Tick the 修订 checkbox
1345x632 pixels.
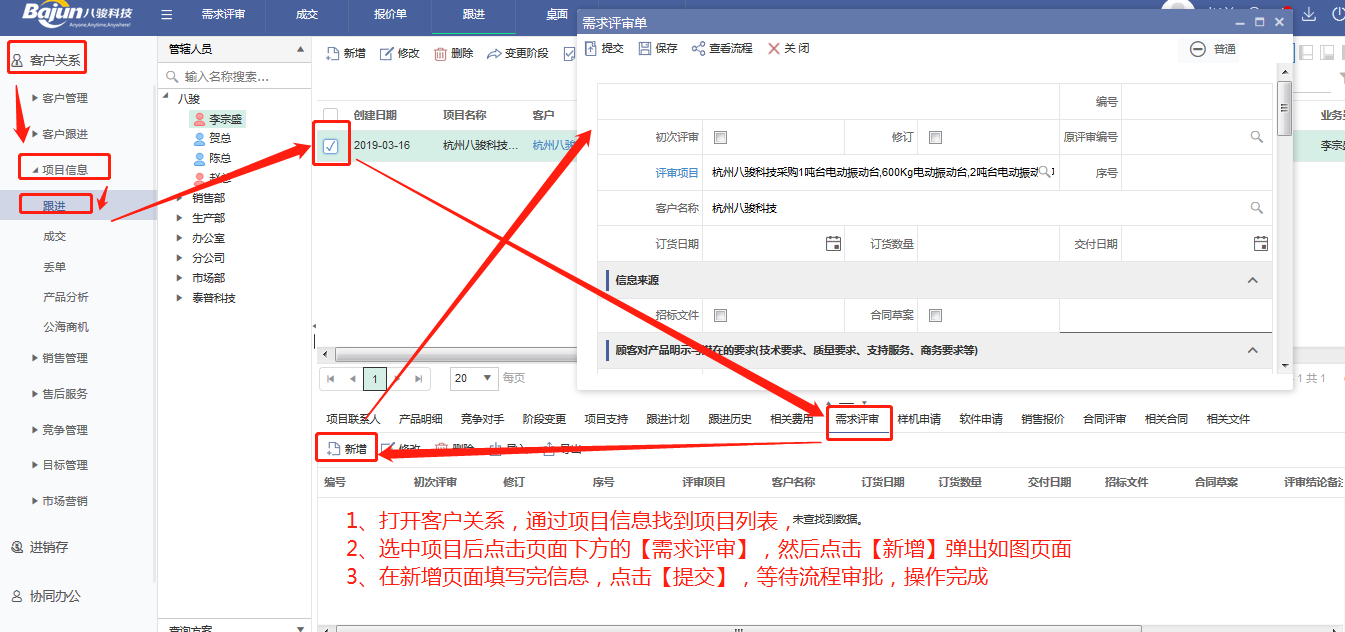[936, 138]
